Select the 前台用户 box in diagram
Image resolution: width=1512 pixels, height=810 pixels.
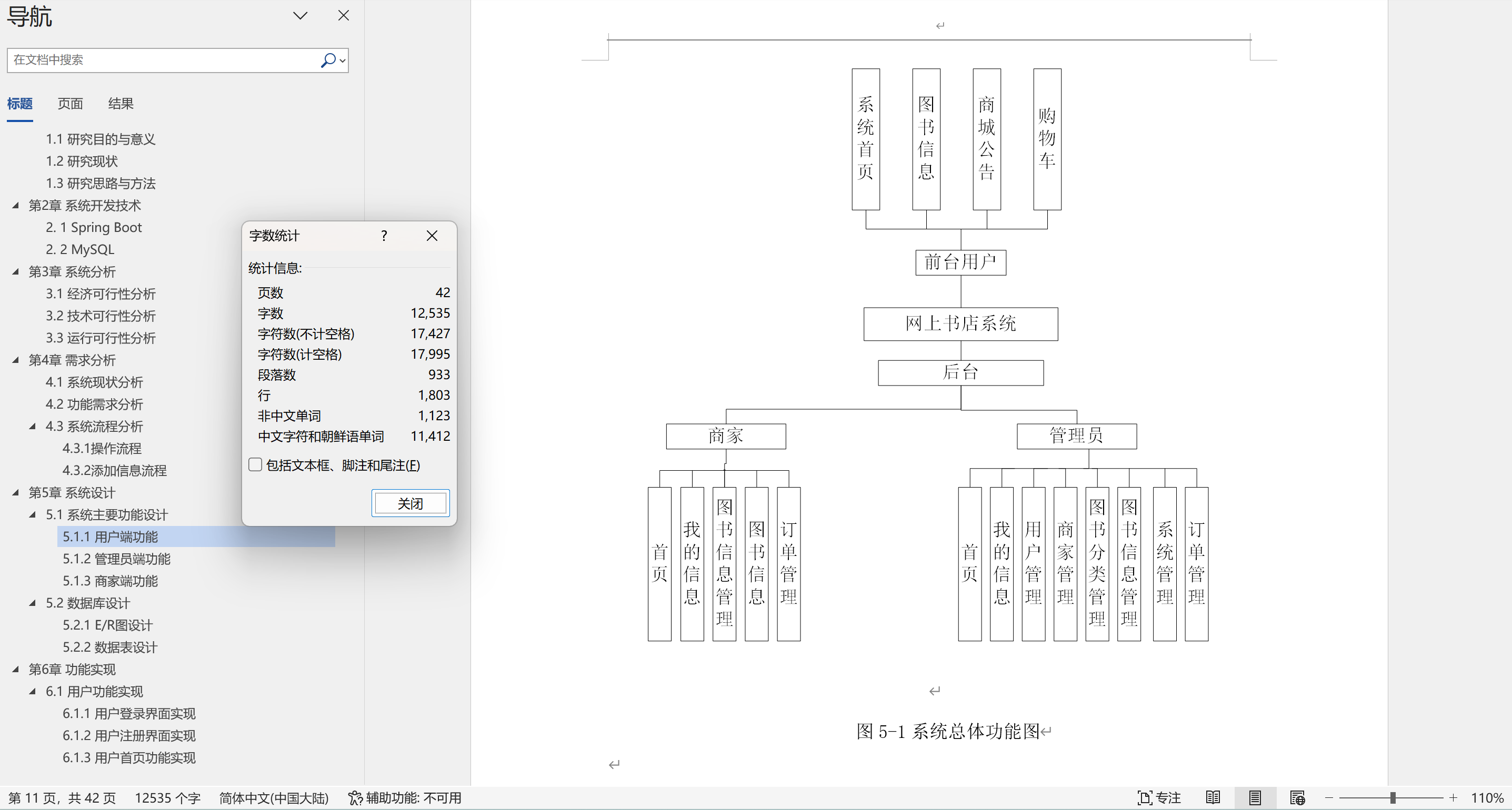pyautogui.click(x=961, y=262)
